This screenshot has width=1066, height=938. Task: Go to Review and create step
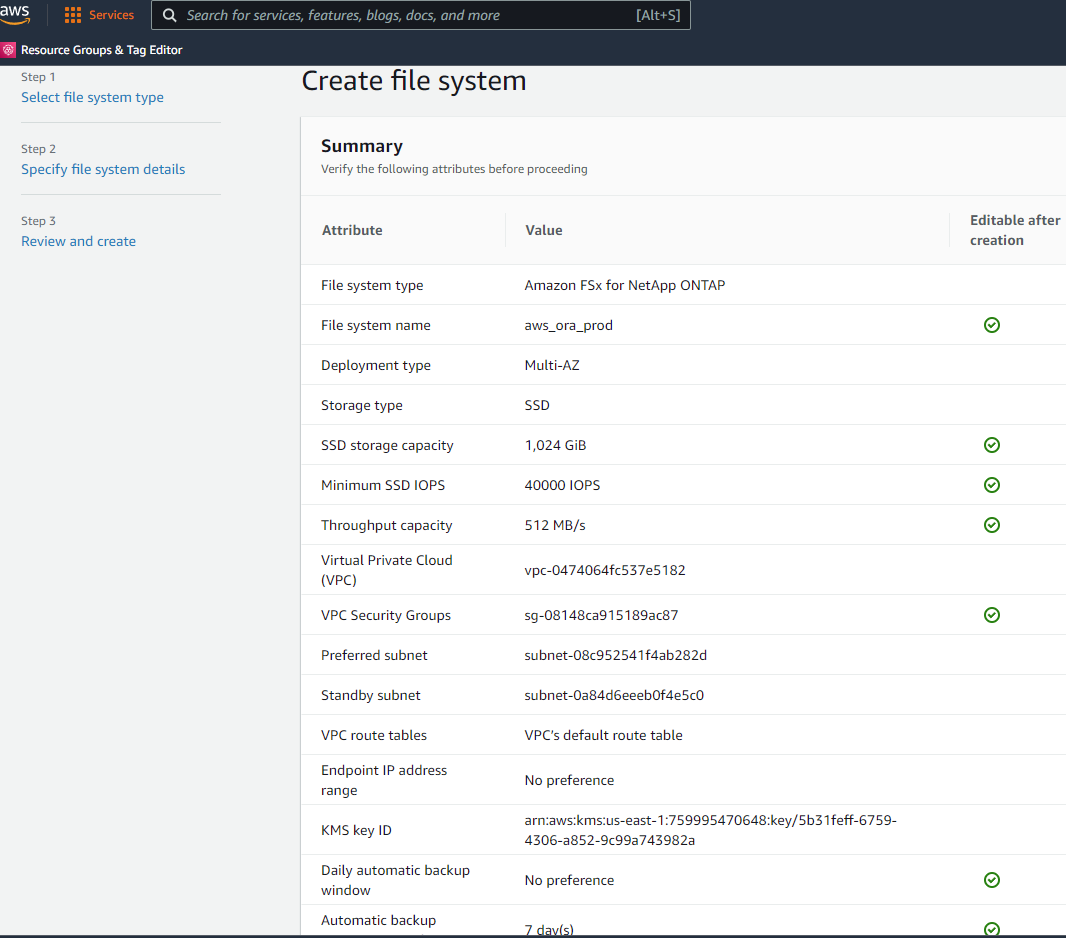(78, 241)
